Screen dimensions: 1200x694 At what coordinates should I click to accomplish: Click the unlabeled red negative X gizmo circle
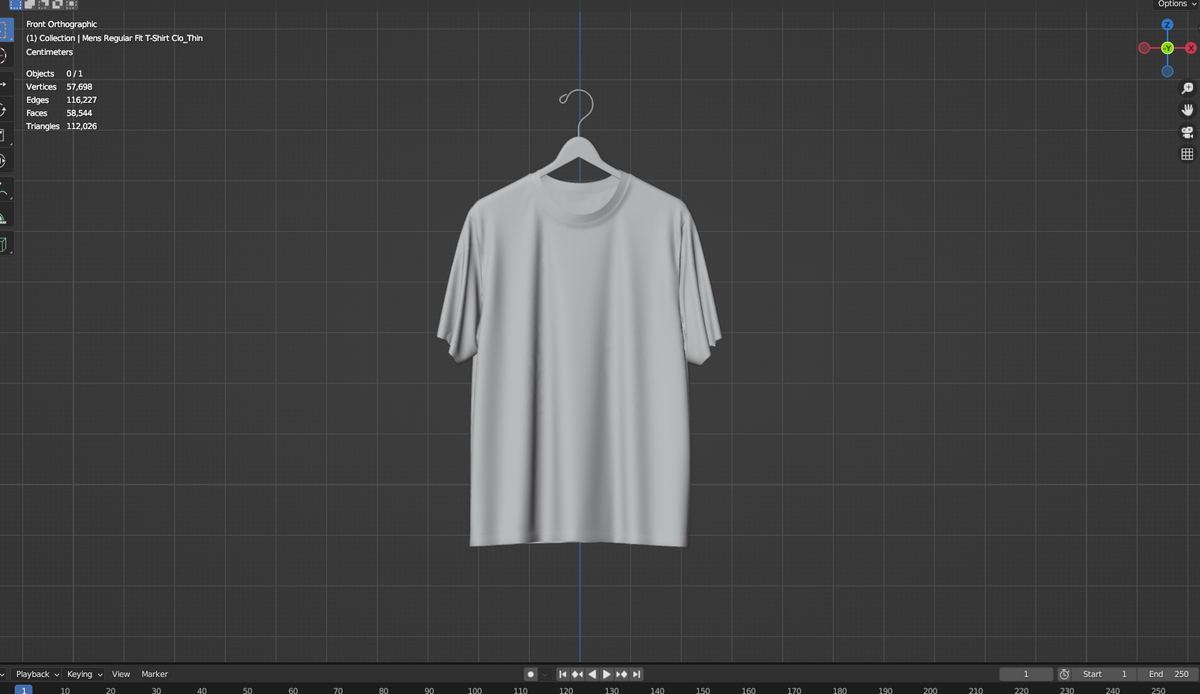1144,48
